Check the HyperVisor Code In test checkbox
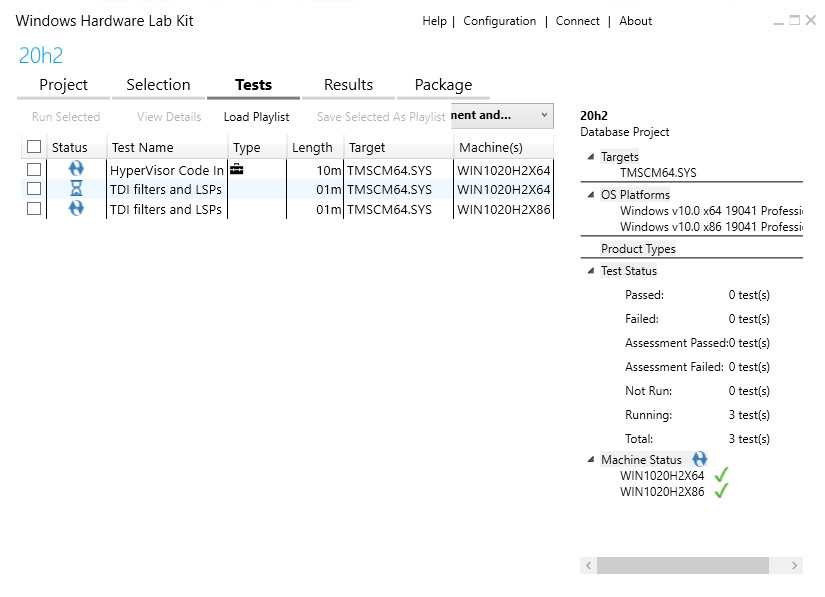825x597 pixels. [x=34, y=169]
